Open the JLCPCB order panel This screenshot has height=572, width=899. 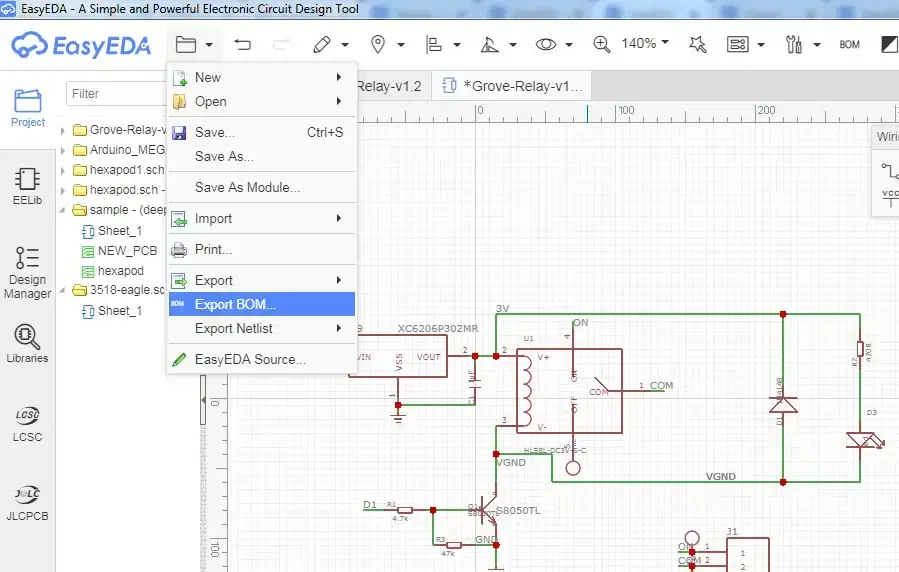pyautogui.click(x=28, y=503)
